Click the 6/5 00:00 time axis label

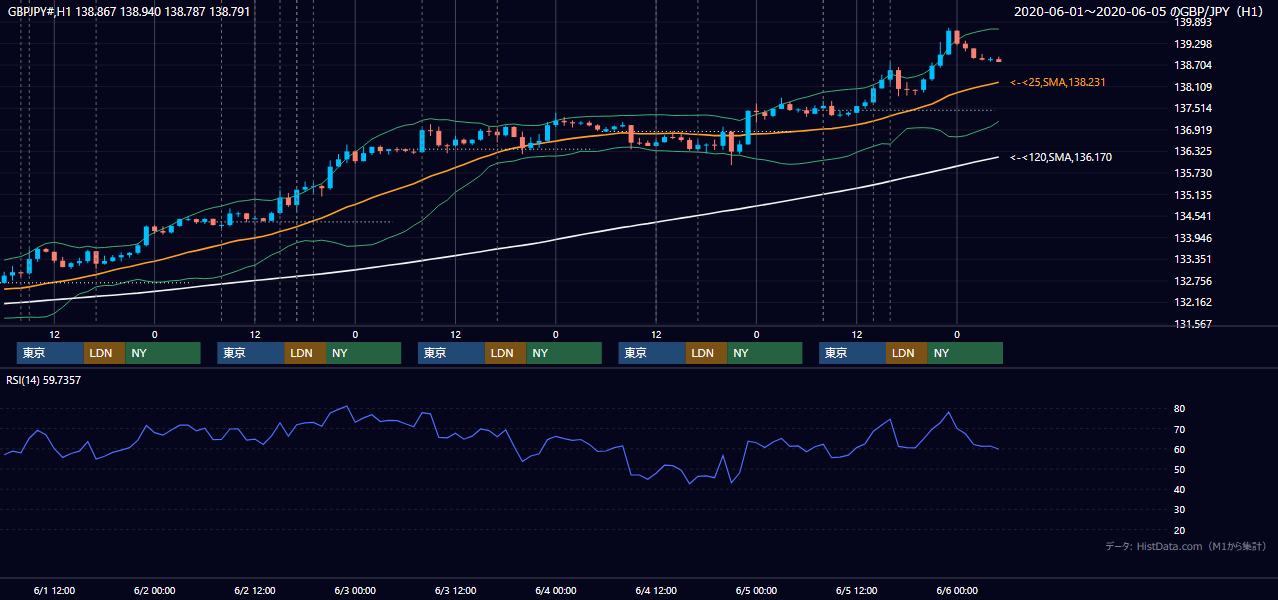[x=756, y=590]
